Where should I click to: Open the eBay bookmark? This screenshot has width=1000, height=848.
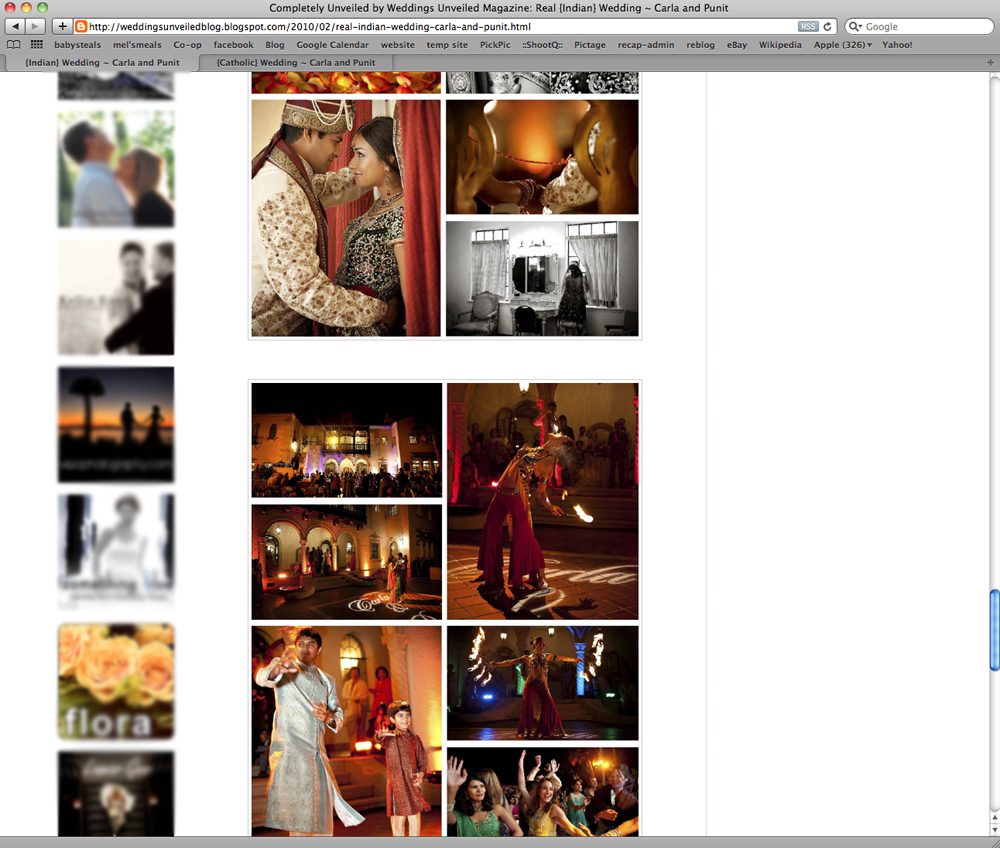(x=737, y=45)
